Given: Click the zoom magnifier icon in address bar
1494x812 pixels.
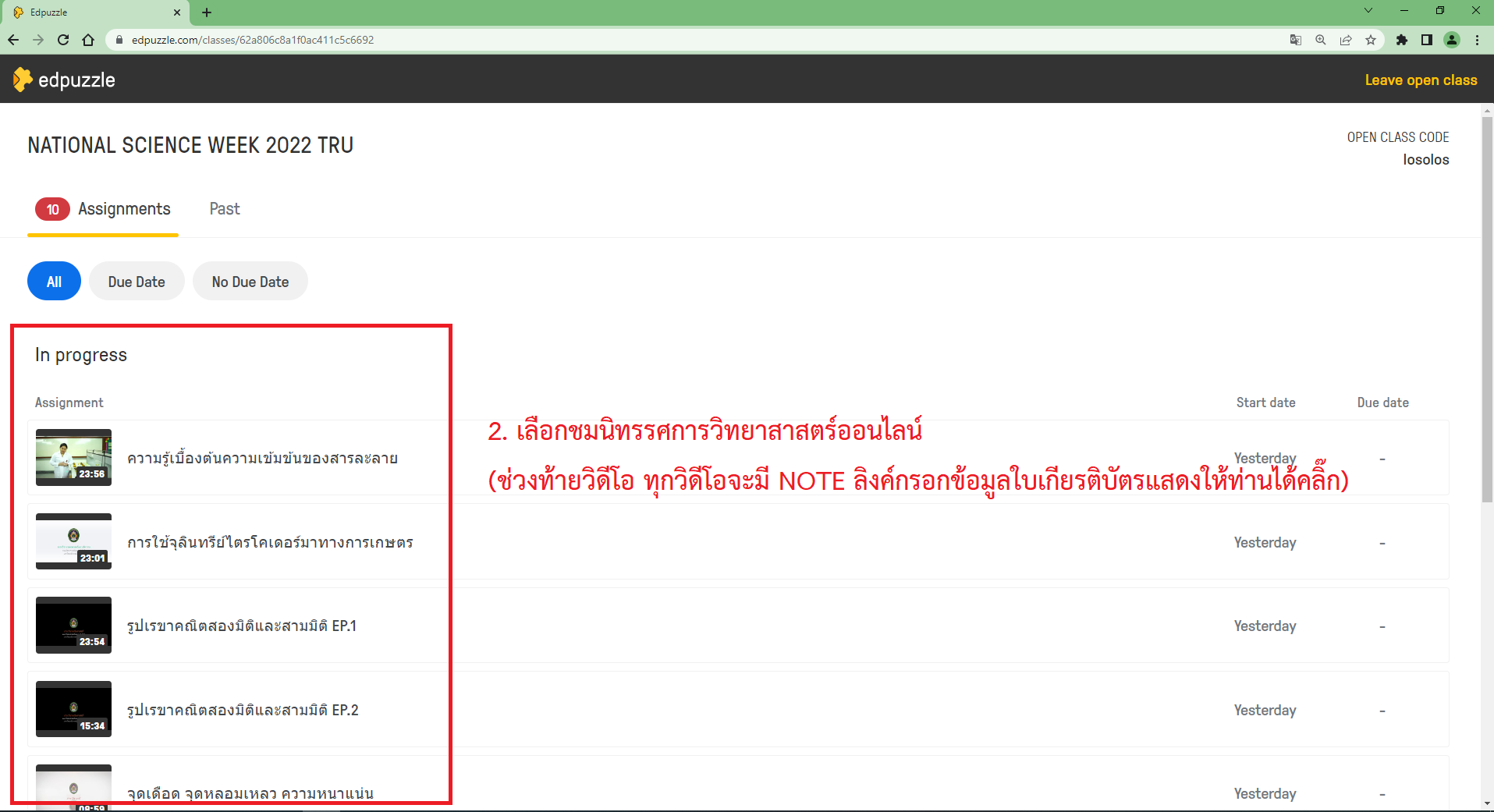Looking at the screenshot, I should 1321,40.
